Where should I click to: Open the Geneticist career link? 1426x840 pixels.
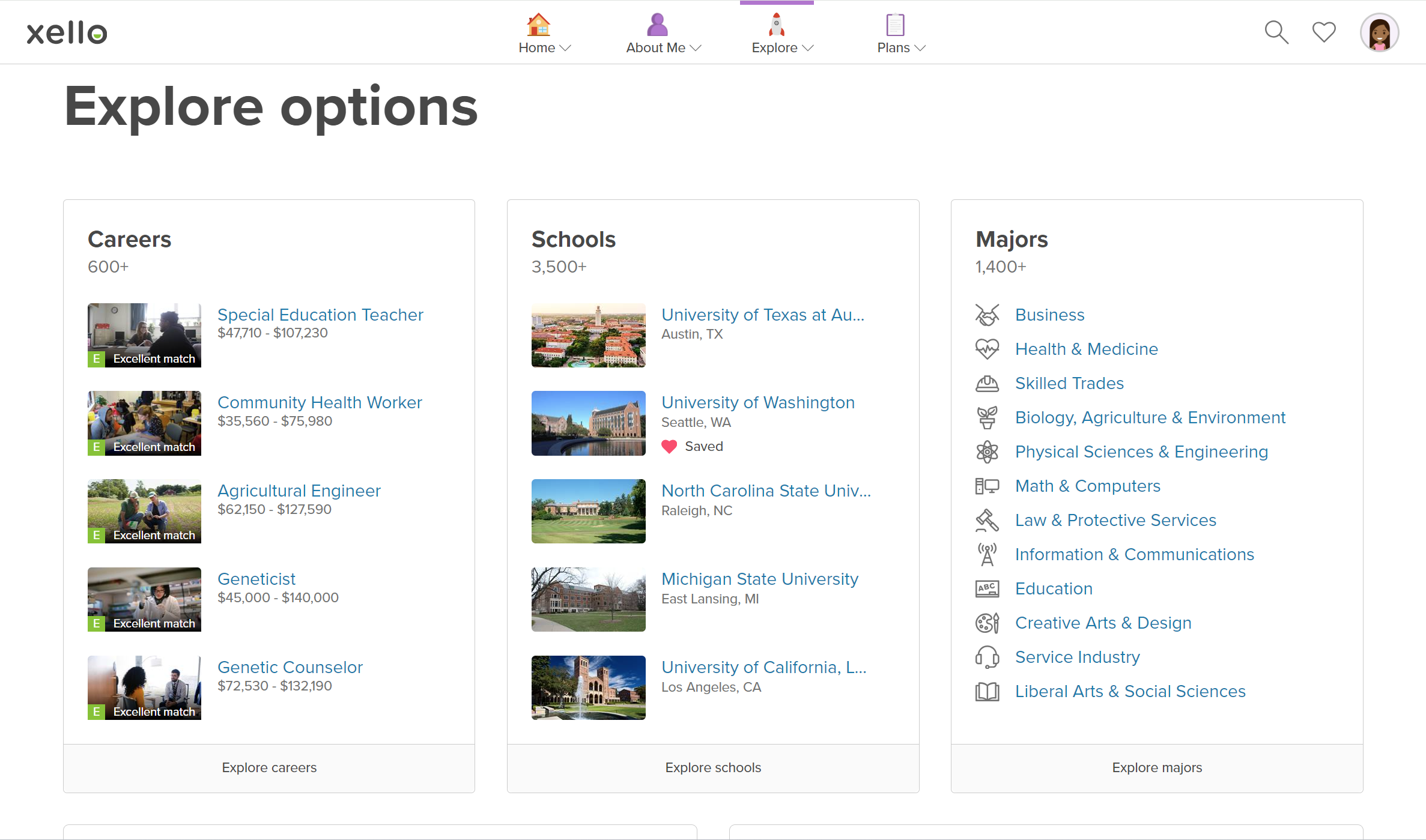256,579
